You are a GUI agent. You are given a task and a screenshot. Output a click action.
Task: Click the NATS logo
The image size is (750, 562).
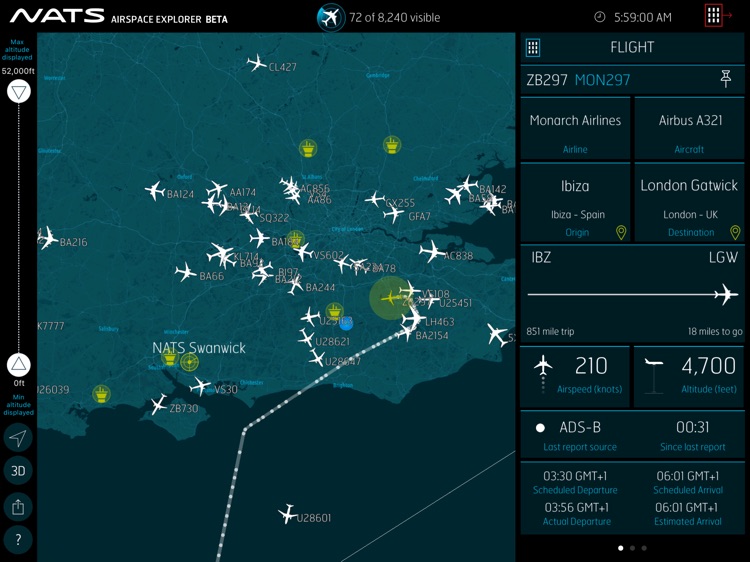57,16
